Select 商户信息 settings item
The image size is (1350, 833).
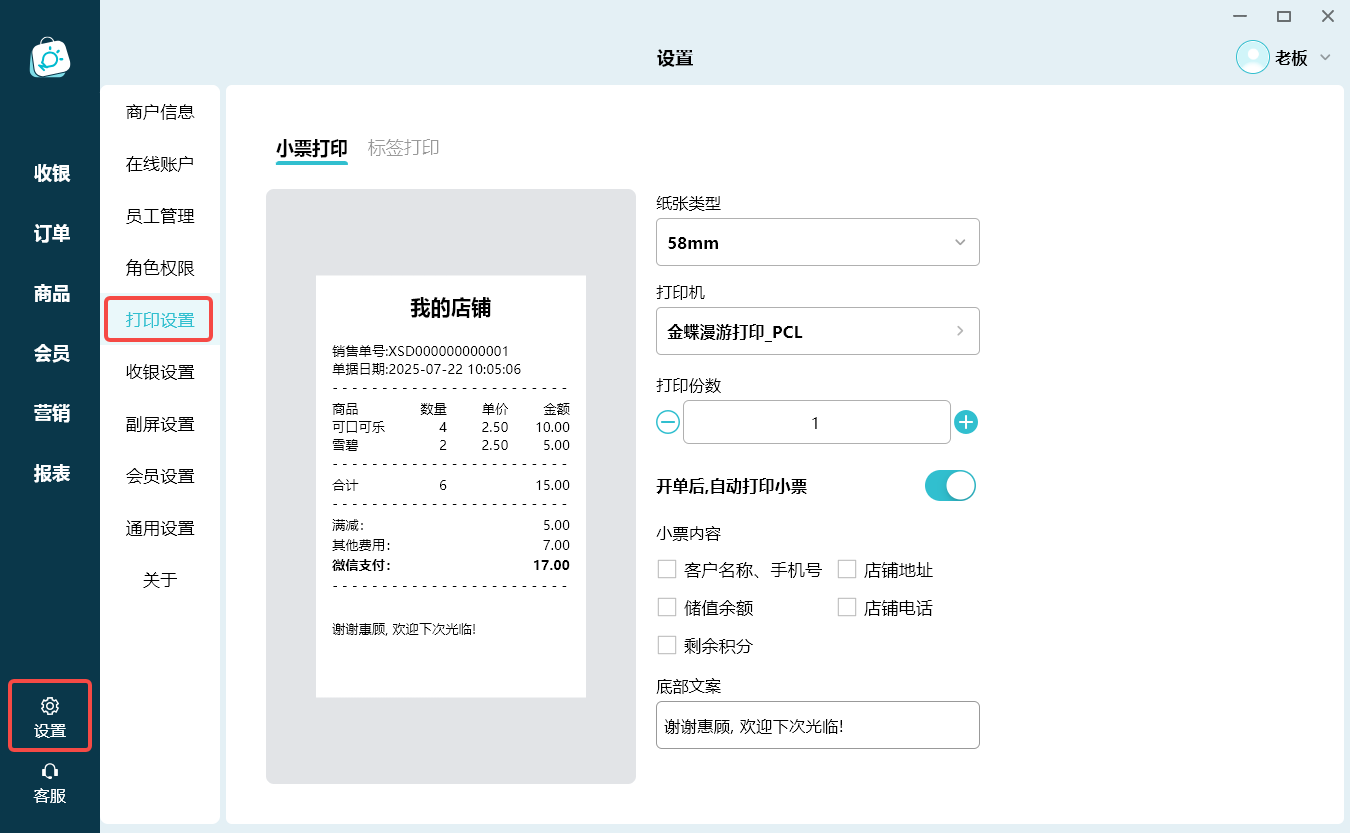coord(160,112)
